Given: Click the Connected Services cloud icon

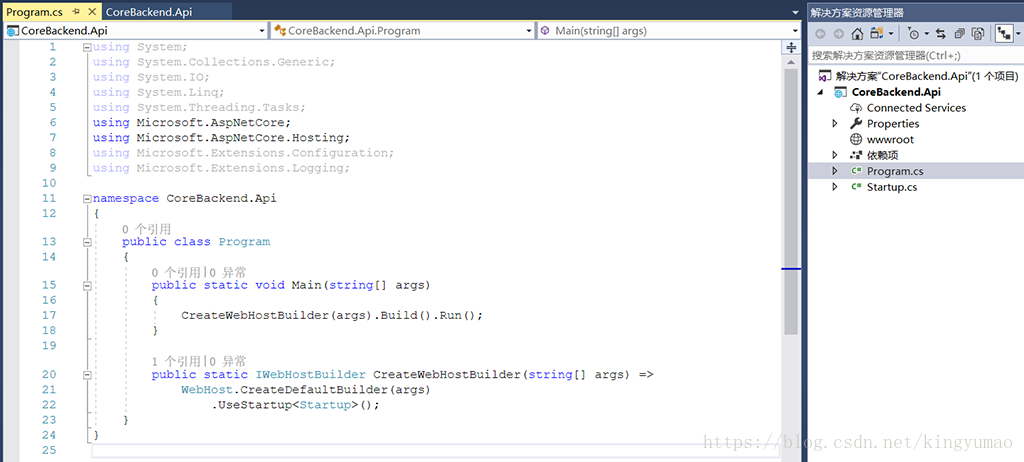Looking at the screenshot, I should 856,108.
